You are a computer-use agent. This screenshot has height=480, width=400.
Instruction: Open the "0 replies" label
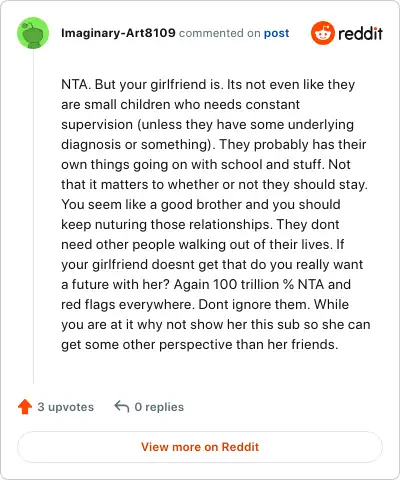[159, 407]
